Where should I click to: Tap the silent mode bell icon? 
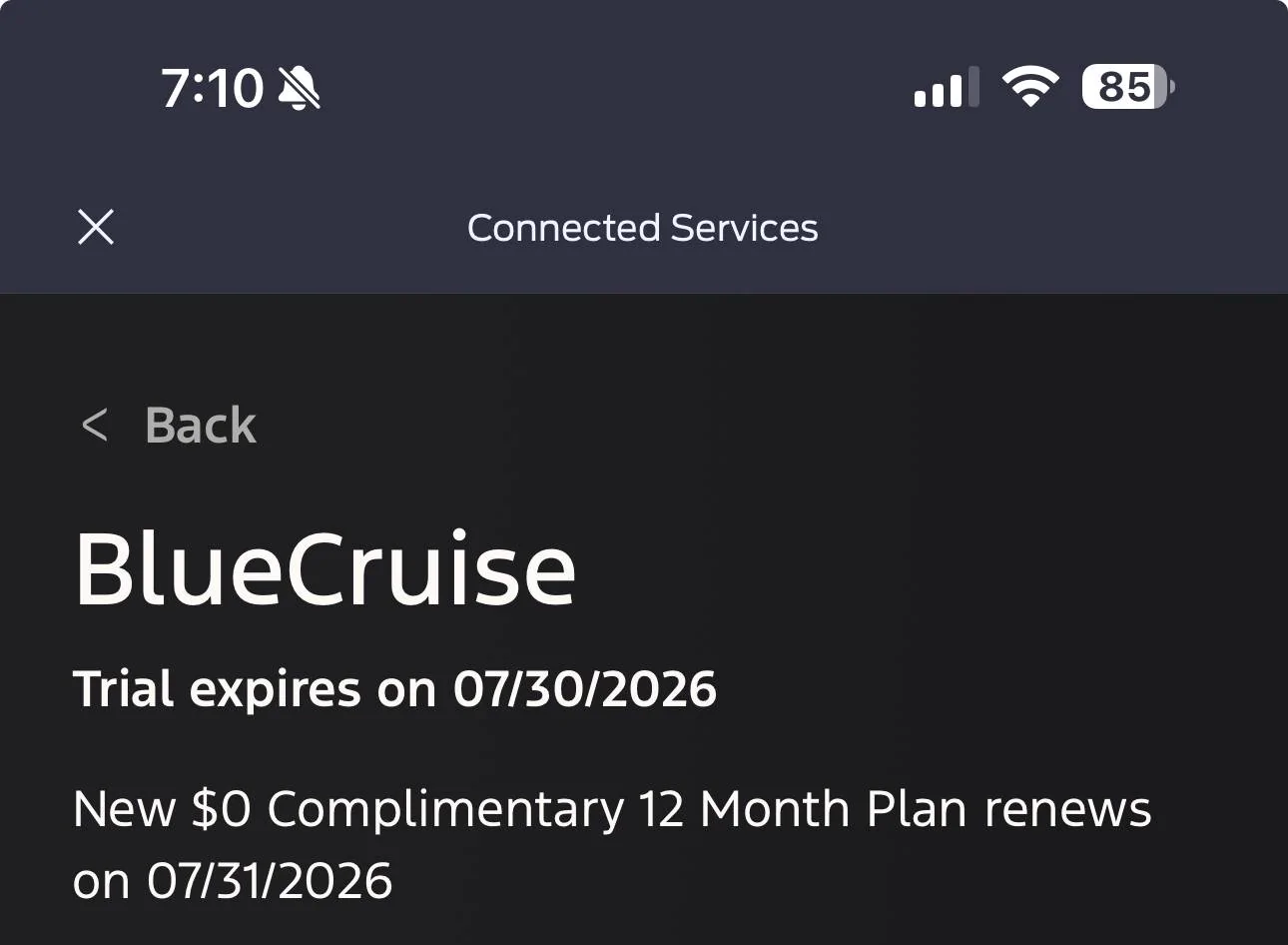click(x=299, y=88)
